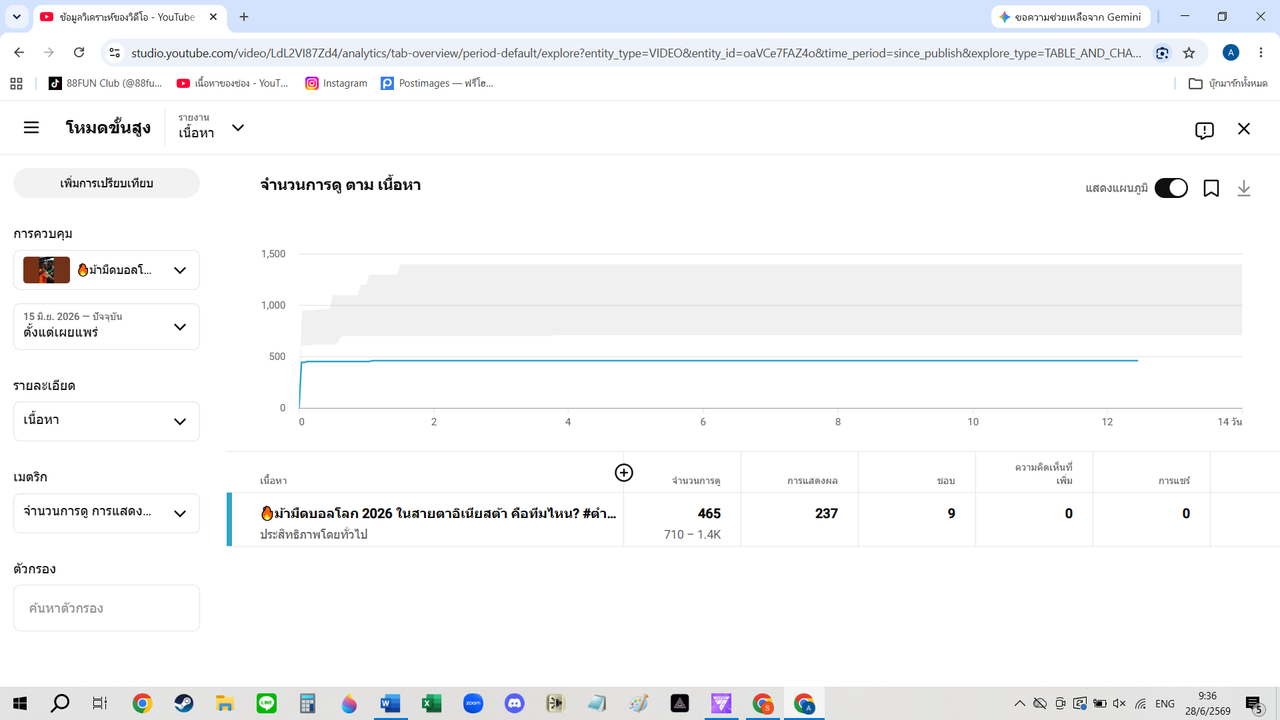The image size is (1280, 720).
Task: Open the เมตริก metrics dropdown
Action: coord(106,513)
